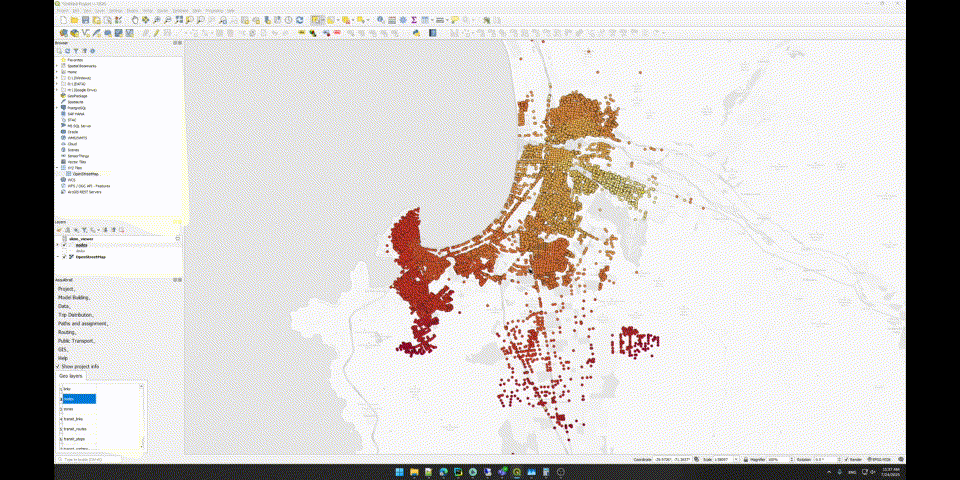Open the Data Source Manager icon
Image resolution: width=960 pixels, height=480 pixels.
[x=63, y=32]
